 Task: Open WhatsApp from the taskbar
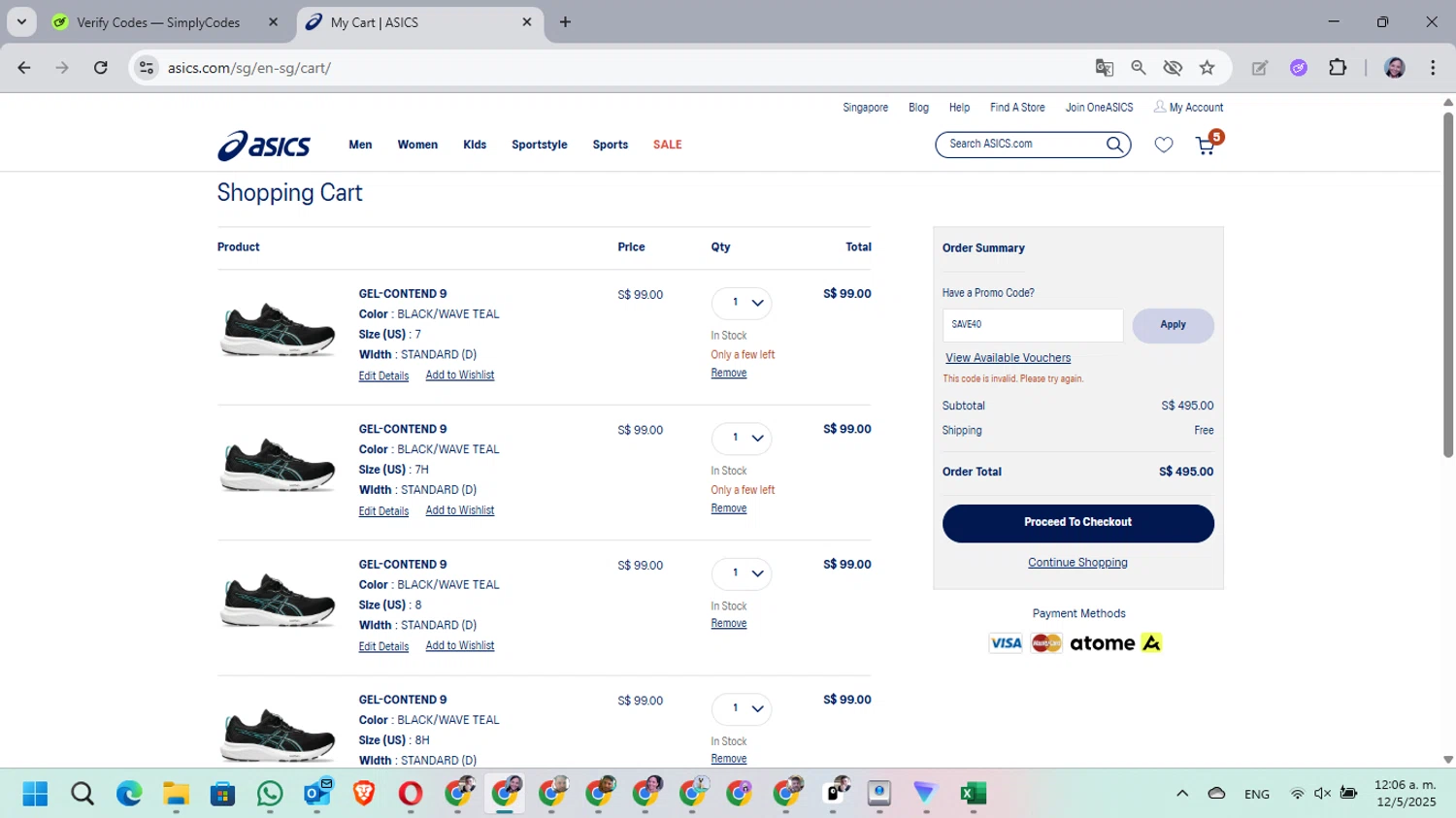point(270,794)
